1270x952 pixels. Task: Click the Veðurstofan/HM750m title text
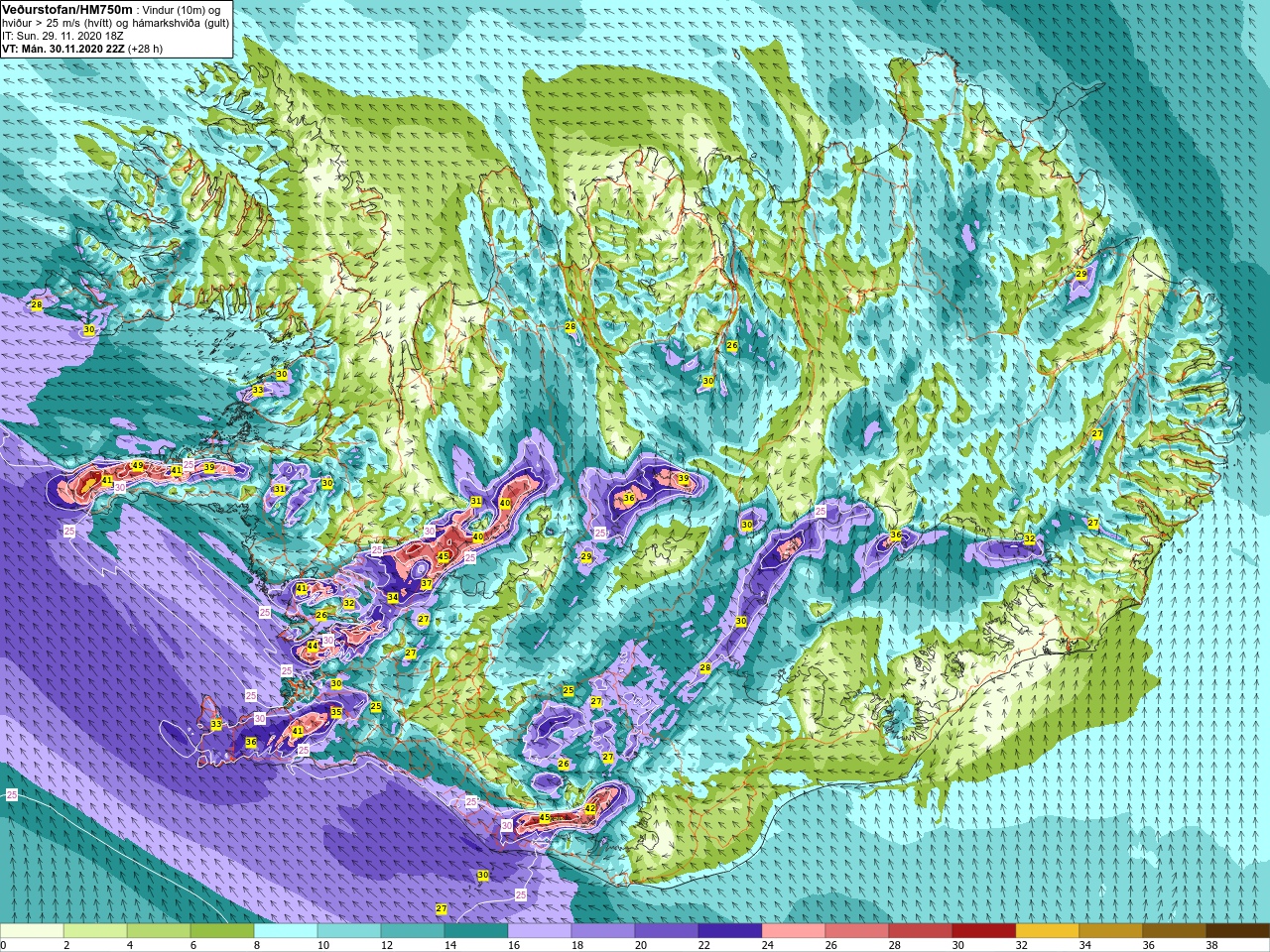click(x=66, y=9)
